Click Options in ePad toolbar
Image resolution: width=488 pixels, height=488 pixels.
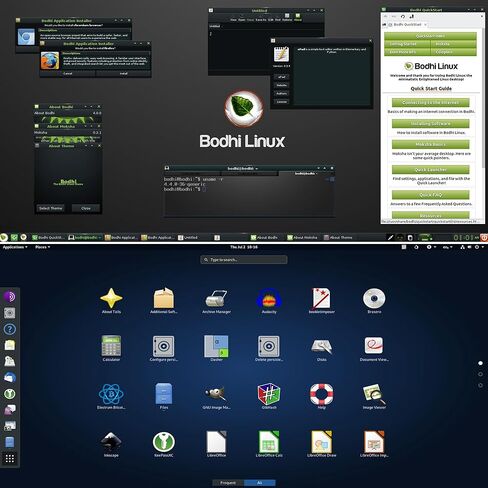287,17
